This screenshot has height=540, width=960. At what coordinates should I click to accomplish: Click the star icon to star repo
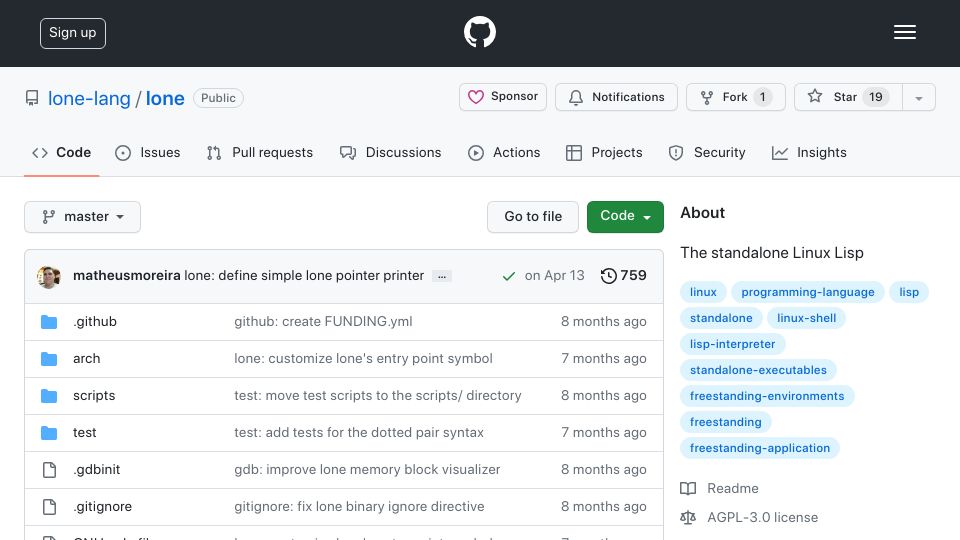click(x=814, y=96)
